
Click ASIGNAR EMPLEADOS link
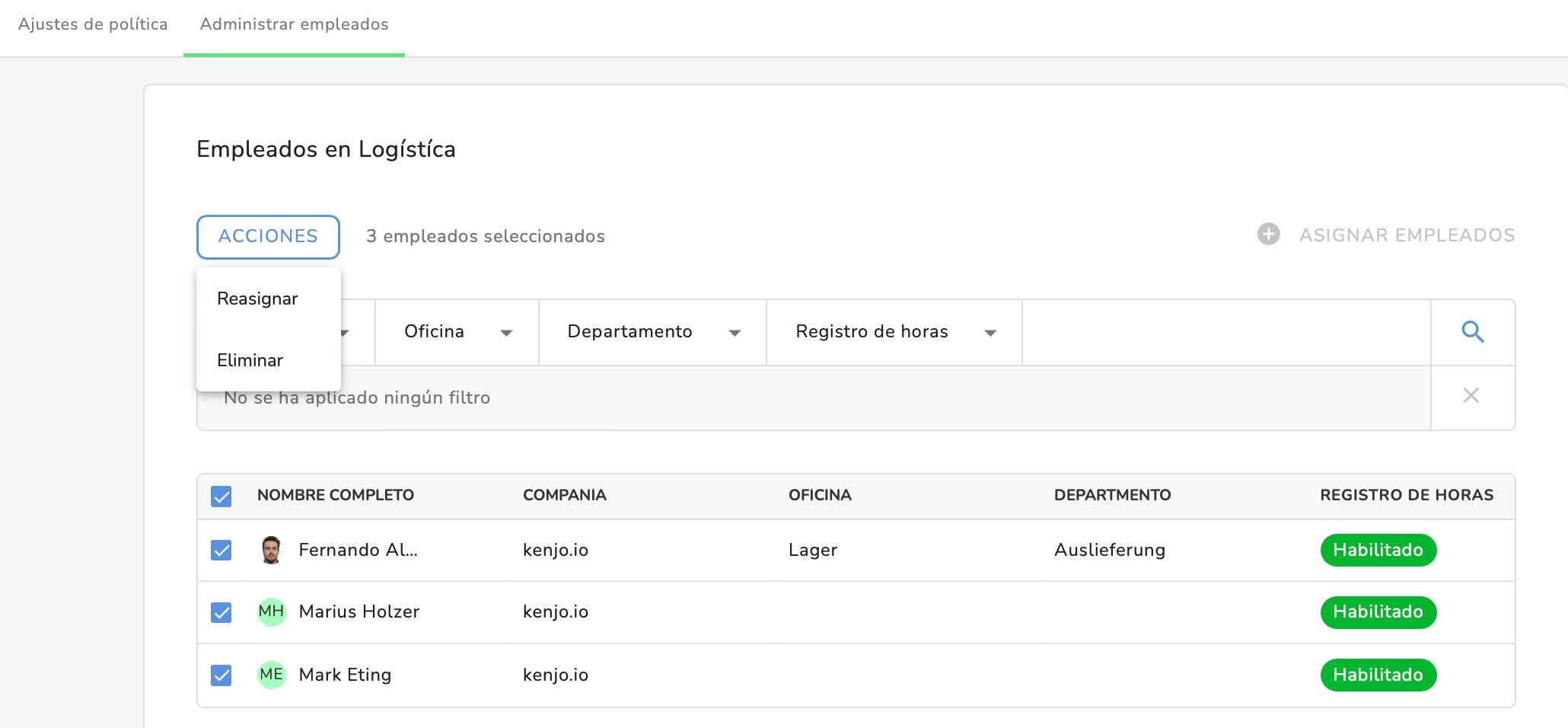coord(1407,235)
